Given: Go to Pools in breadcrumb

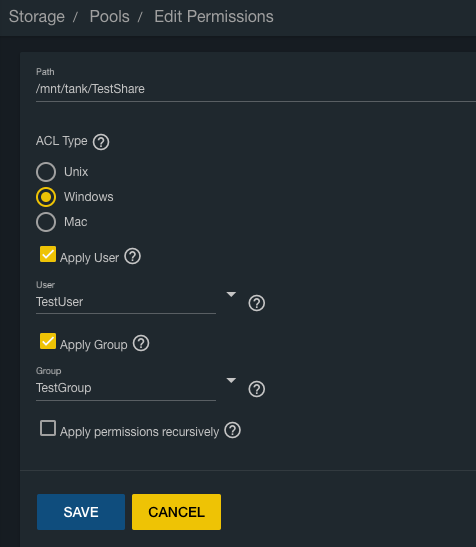Looking at the screenshot, I should (x=110, y=16).
